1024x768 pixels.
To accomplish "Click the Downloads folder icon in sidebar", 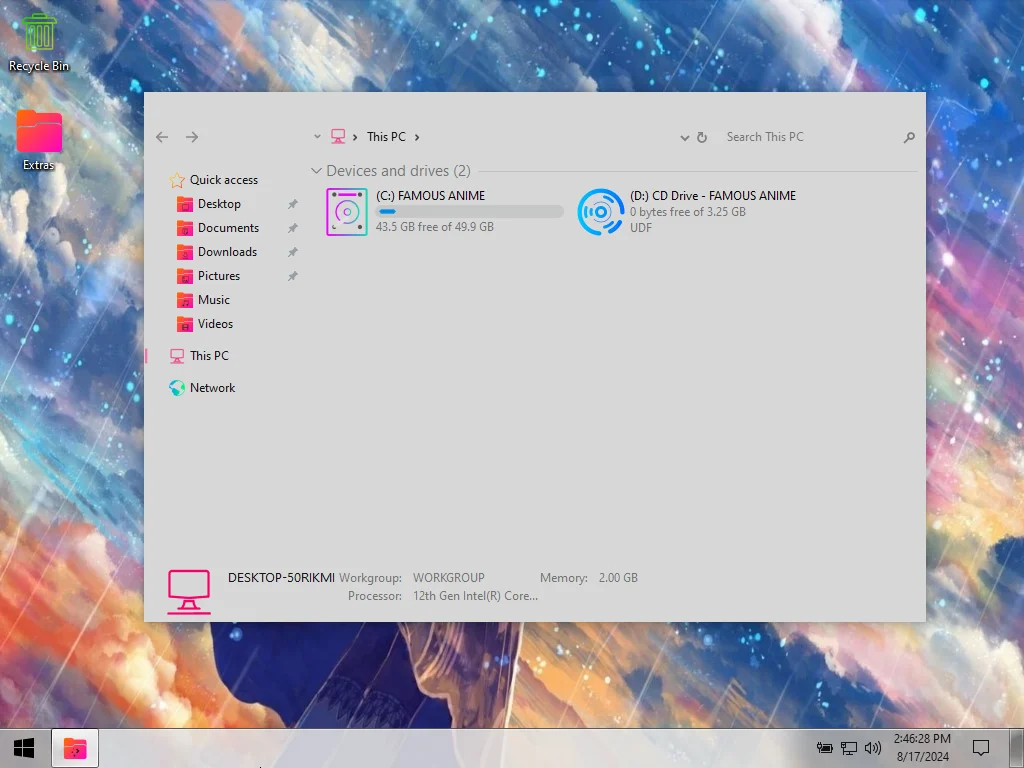I will click(x=185, y=252).
